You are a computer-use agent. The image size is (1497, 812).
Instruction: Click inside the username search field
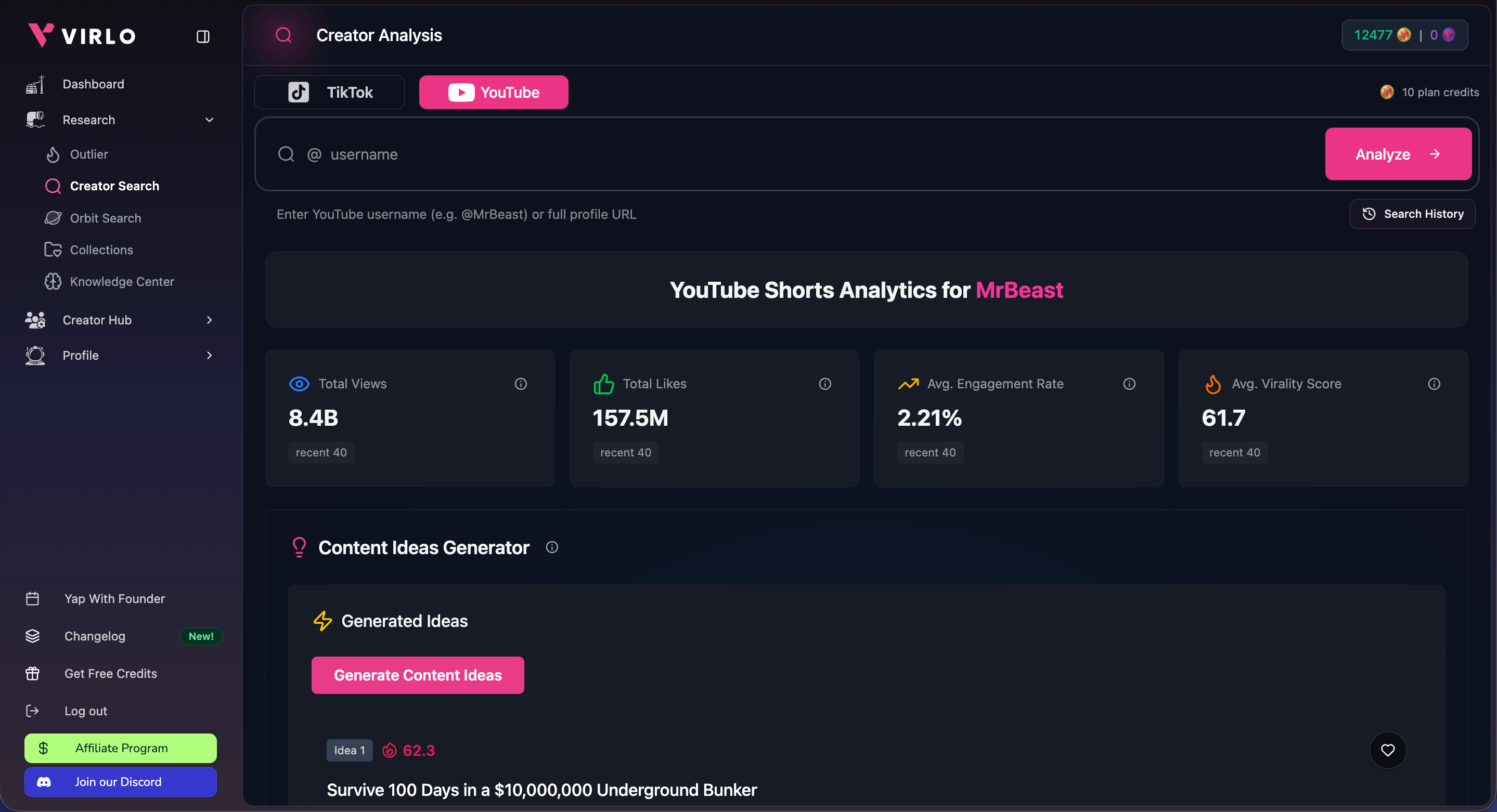[523, 154]
